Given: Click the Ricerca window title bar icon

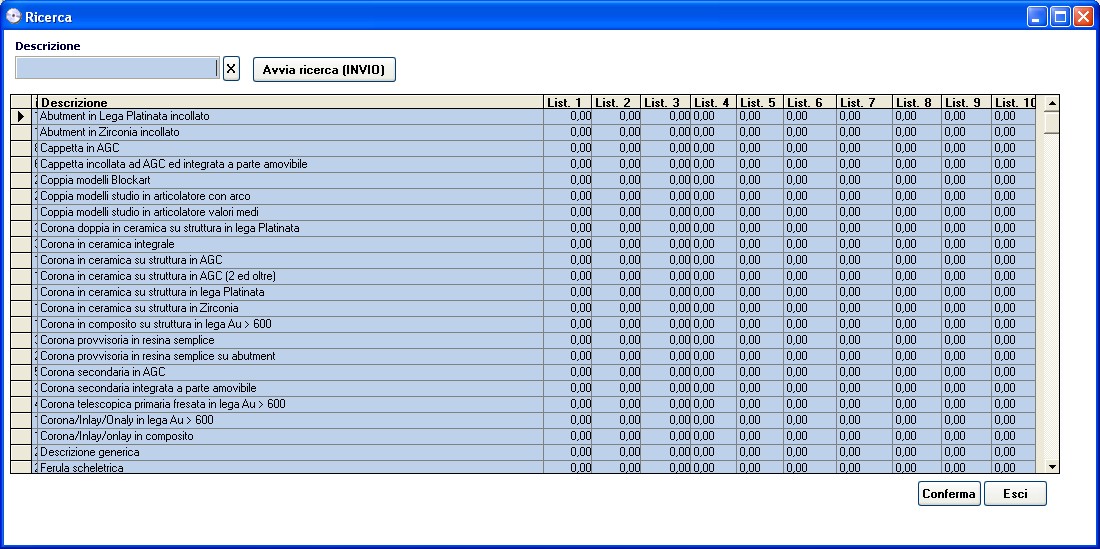Looking at the screenshot, I should (x=14, y=16).
